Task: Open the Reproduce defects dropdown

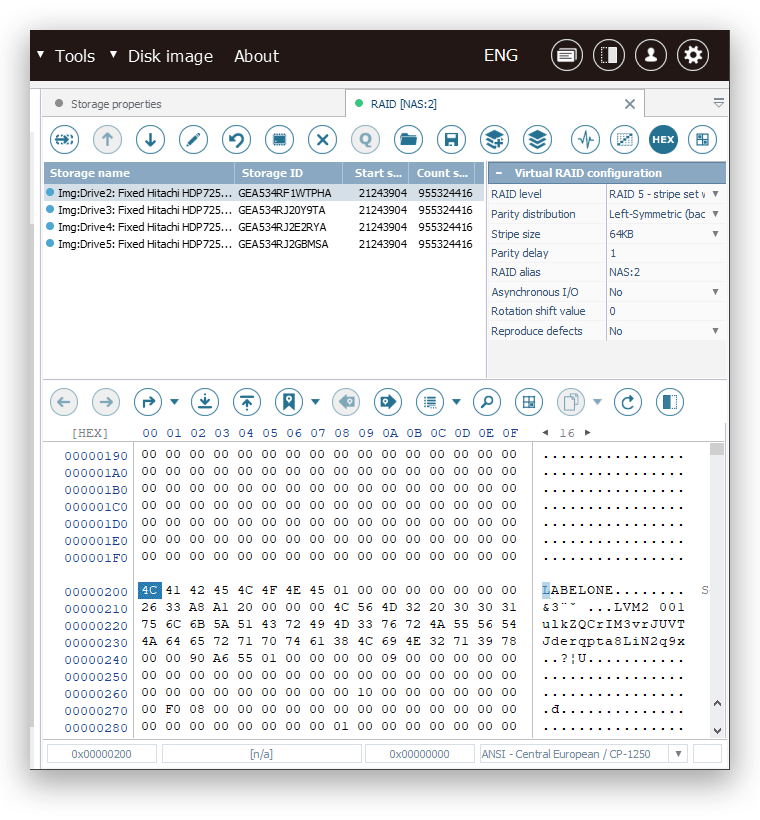Action: (716, 331)
